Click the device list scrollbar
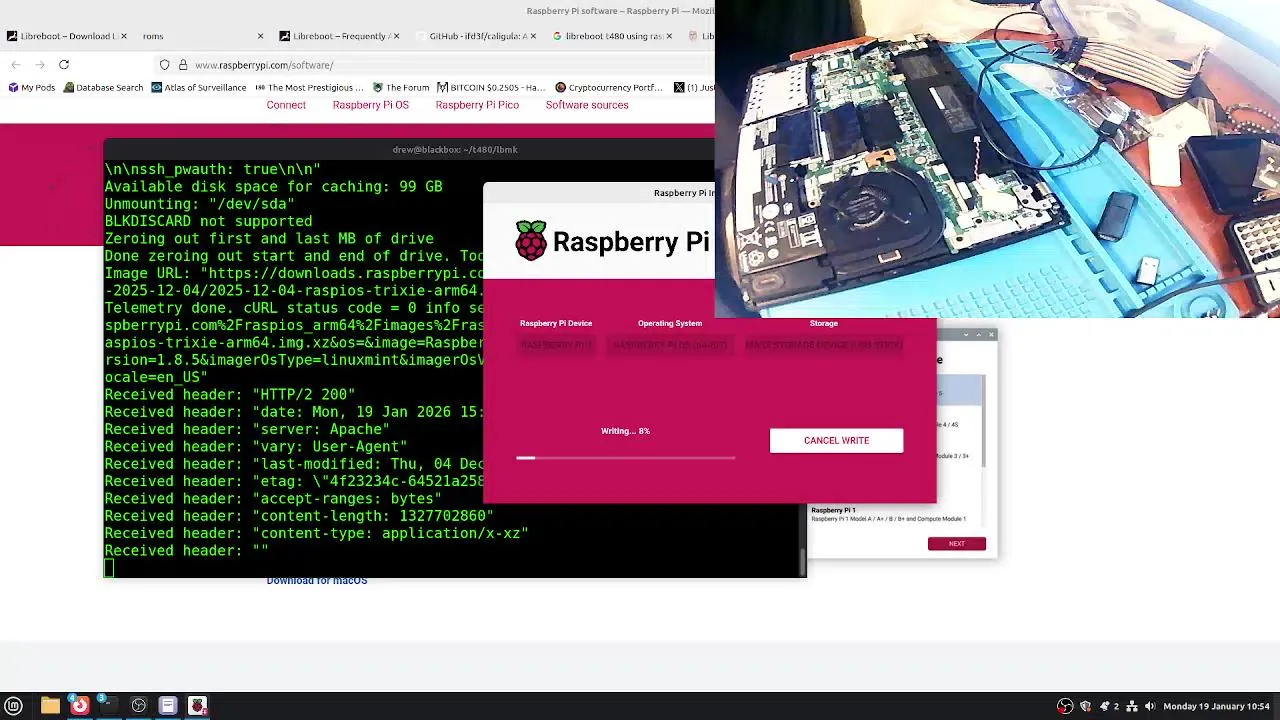This screenshot has width=1280, height=720. click(983, 420)
